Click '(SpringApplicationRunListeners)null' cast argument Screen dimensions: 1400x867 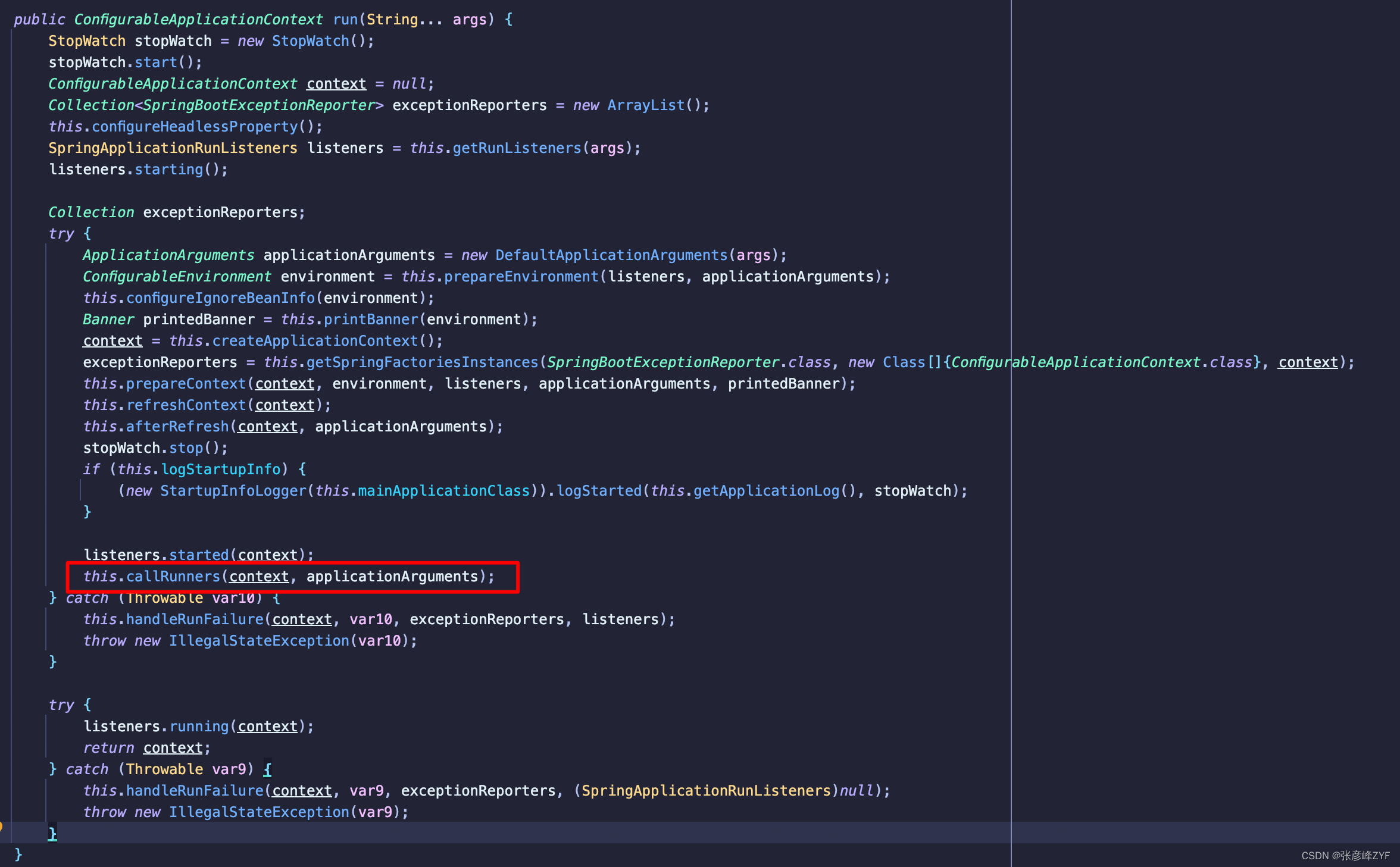(724, 791)
